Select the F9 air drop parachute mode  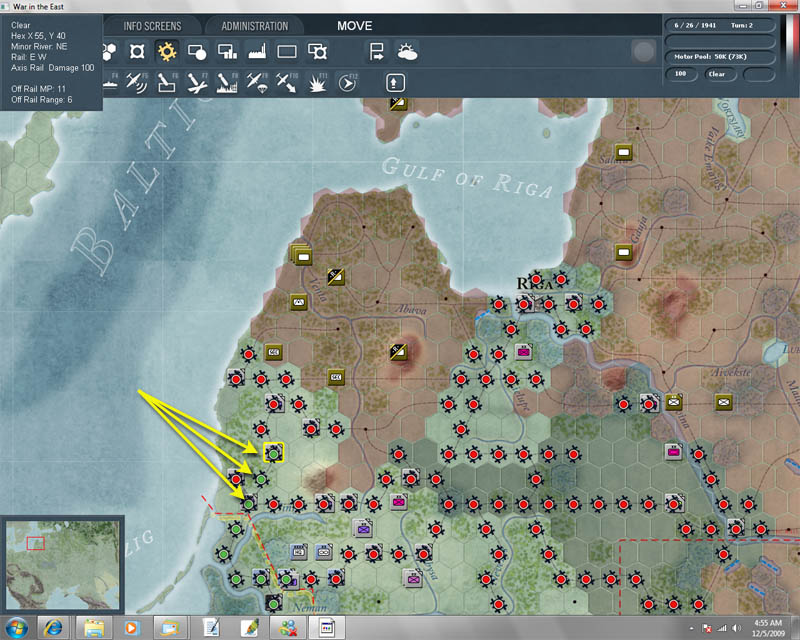[x=257, y=83]
